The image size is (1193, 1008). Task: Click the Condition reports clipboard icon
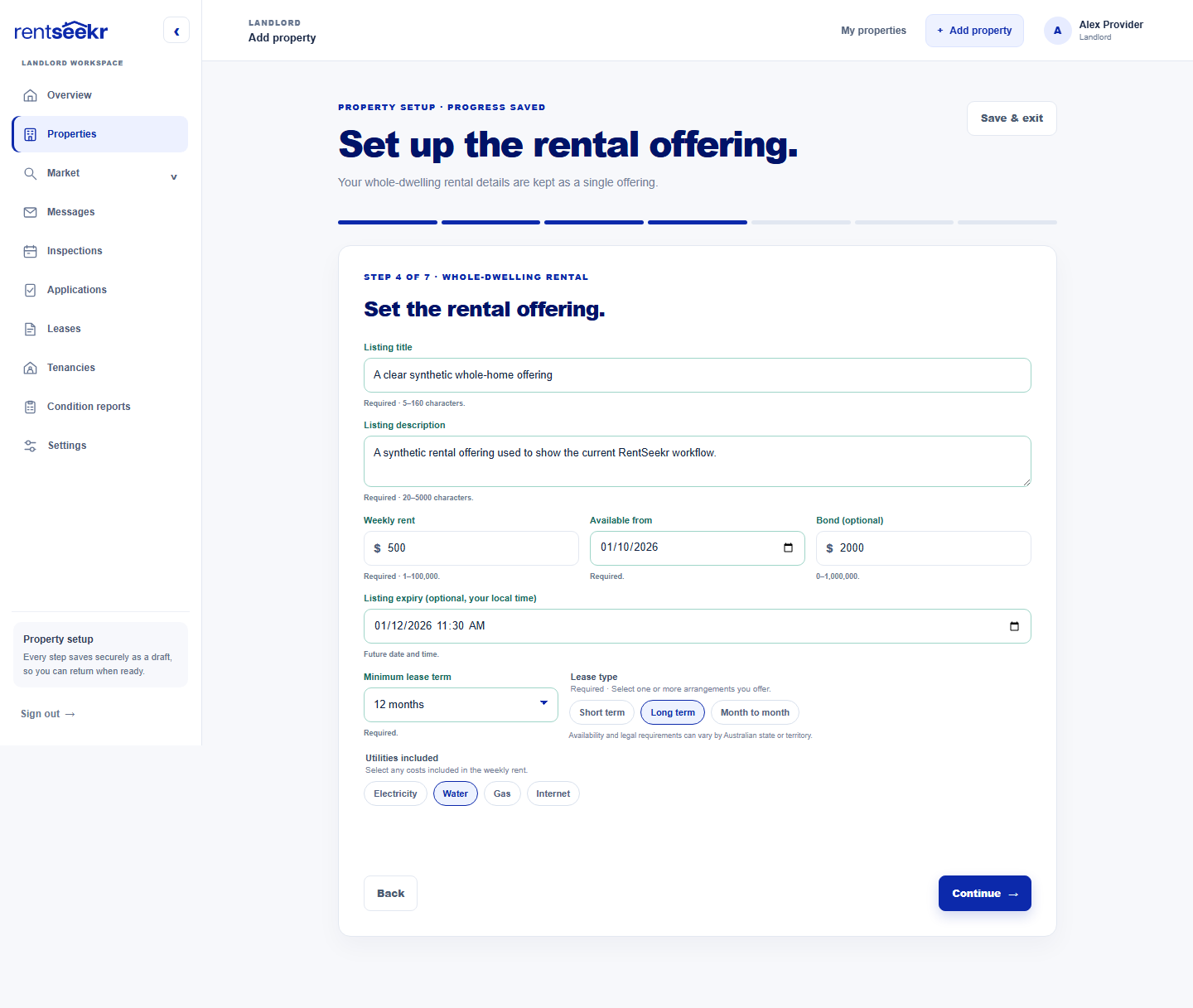31,407
